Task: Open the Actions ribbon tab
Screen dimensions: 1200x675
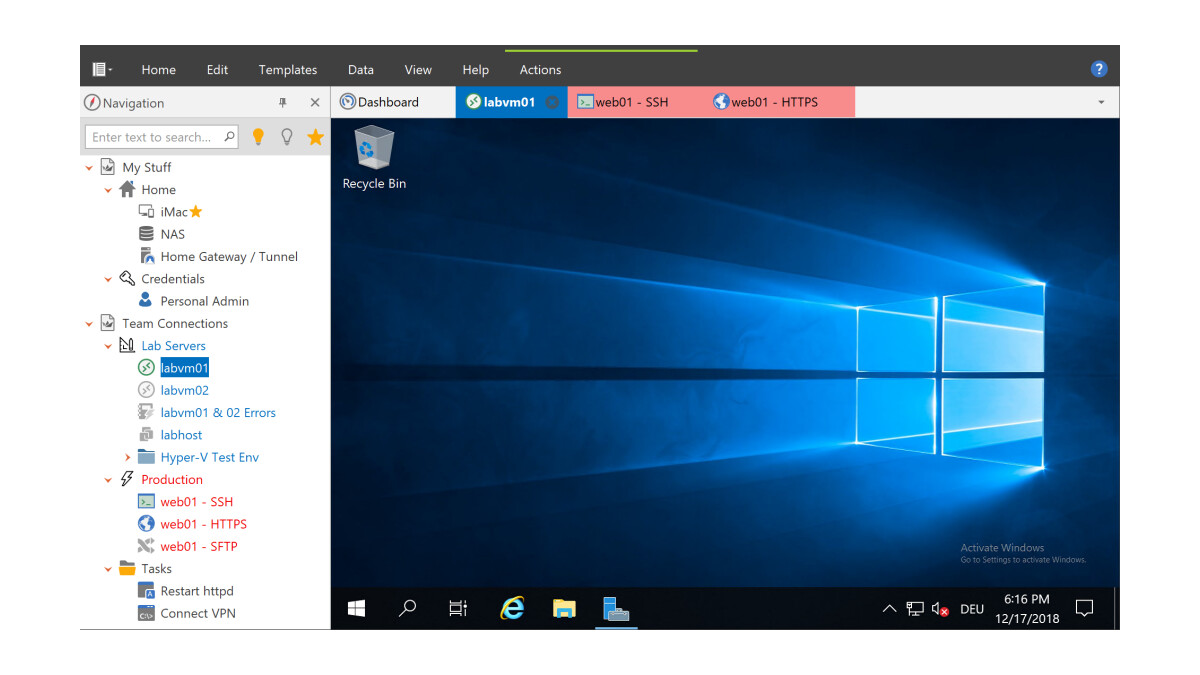Action: tap(540, 69)
